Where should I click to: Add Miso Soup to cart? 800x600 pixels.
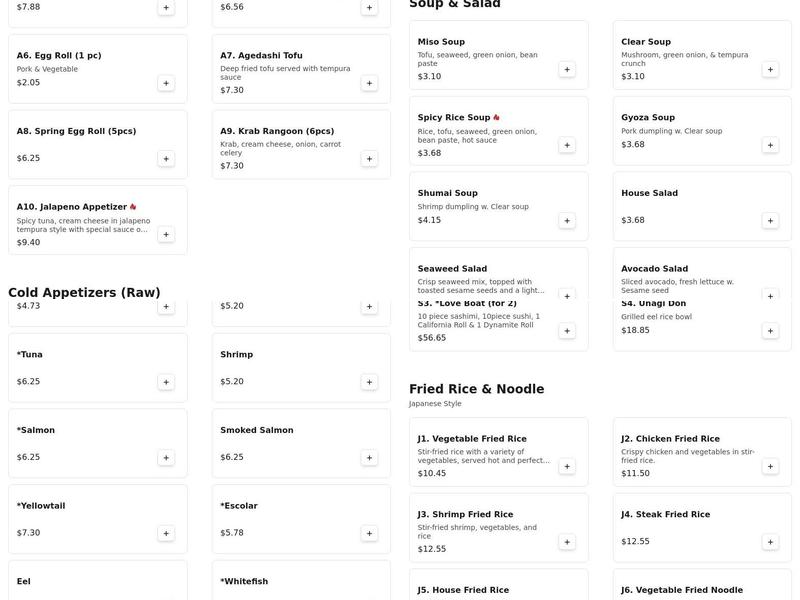tap(567, 69)
